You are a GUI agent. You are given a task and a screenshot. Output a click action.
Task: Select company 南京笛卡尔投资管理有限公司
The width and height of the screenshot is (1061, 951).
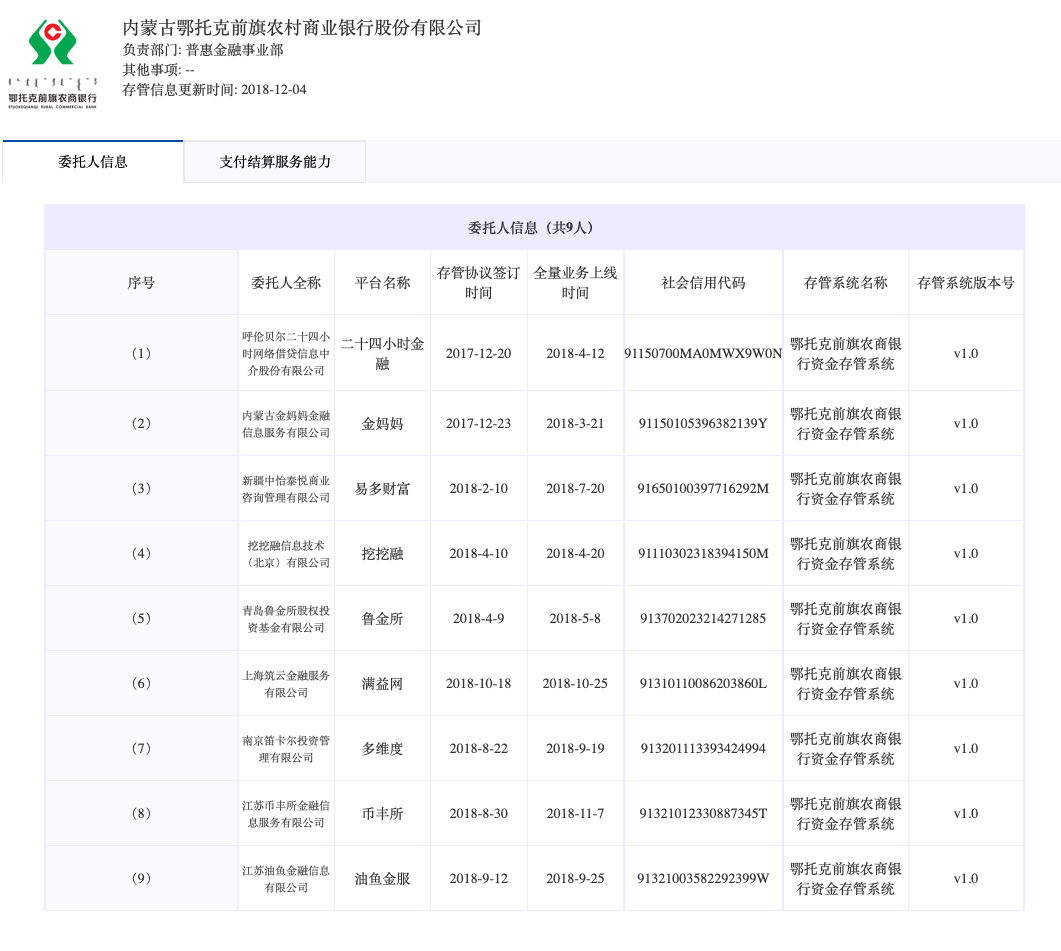pos(286,749)
